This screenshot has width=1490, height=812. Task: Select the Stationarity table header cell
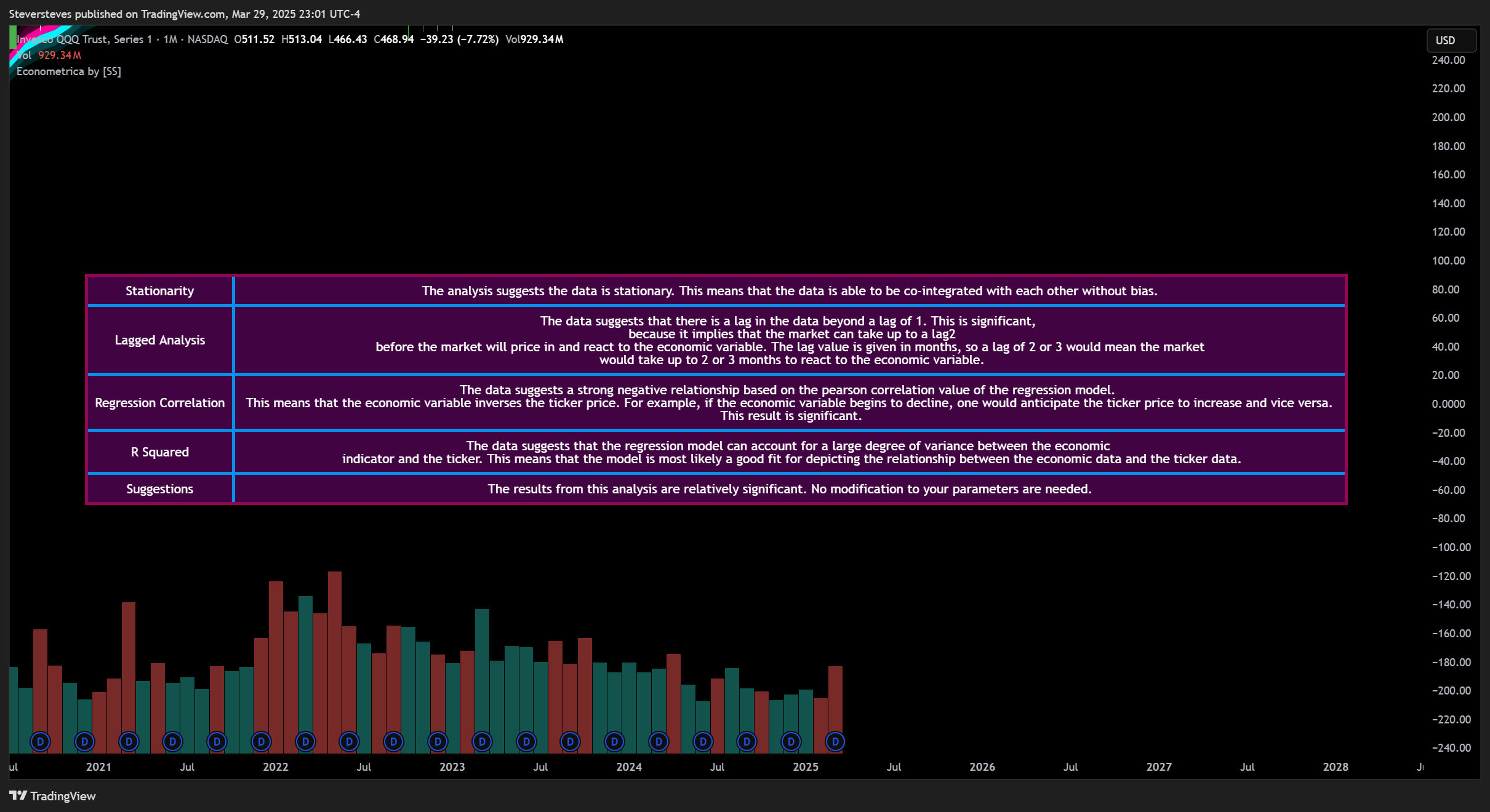coord(160,291)
